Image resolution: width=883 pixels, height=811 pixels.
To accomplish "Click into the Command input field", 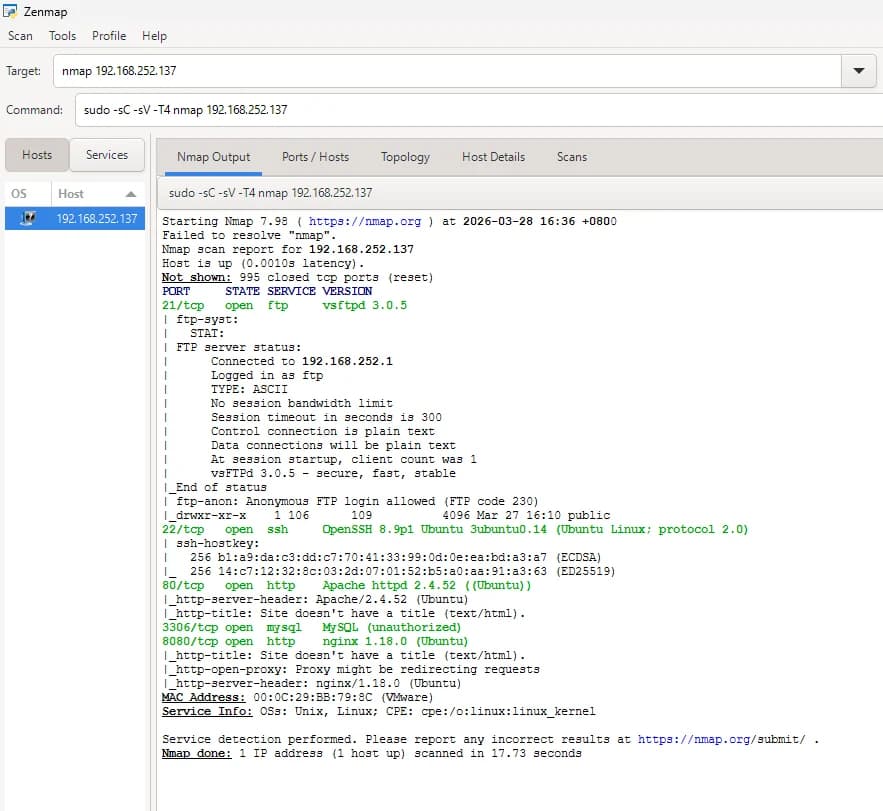I will click(479, 110).
